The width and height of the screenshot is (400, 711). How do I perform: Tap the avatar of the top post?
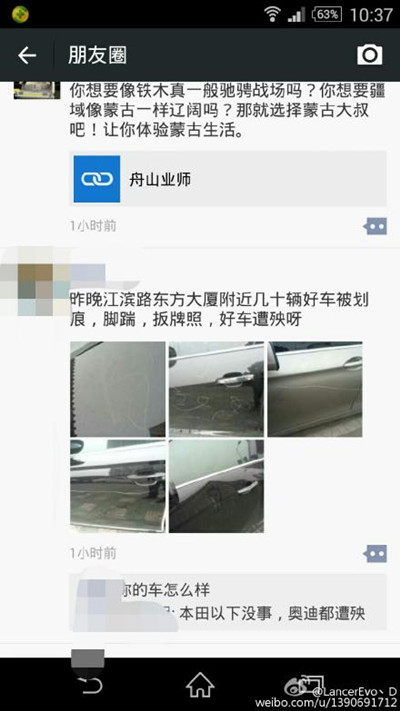(x=37, y=90)
